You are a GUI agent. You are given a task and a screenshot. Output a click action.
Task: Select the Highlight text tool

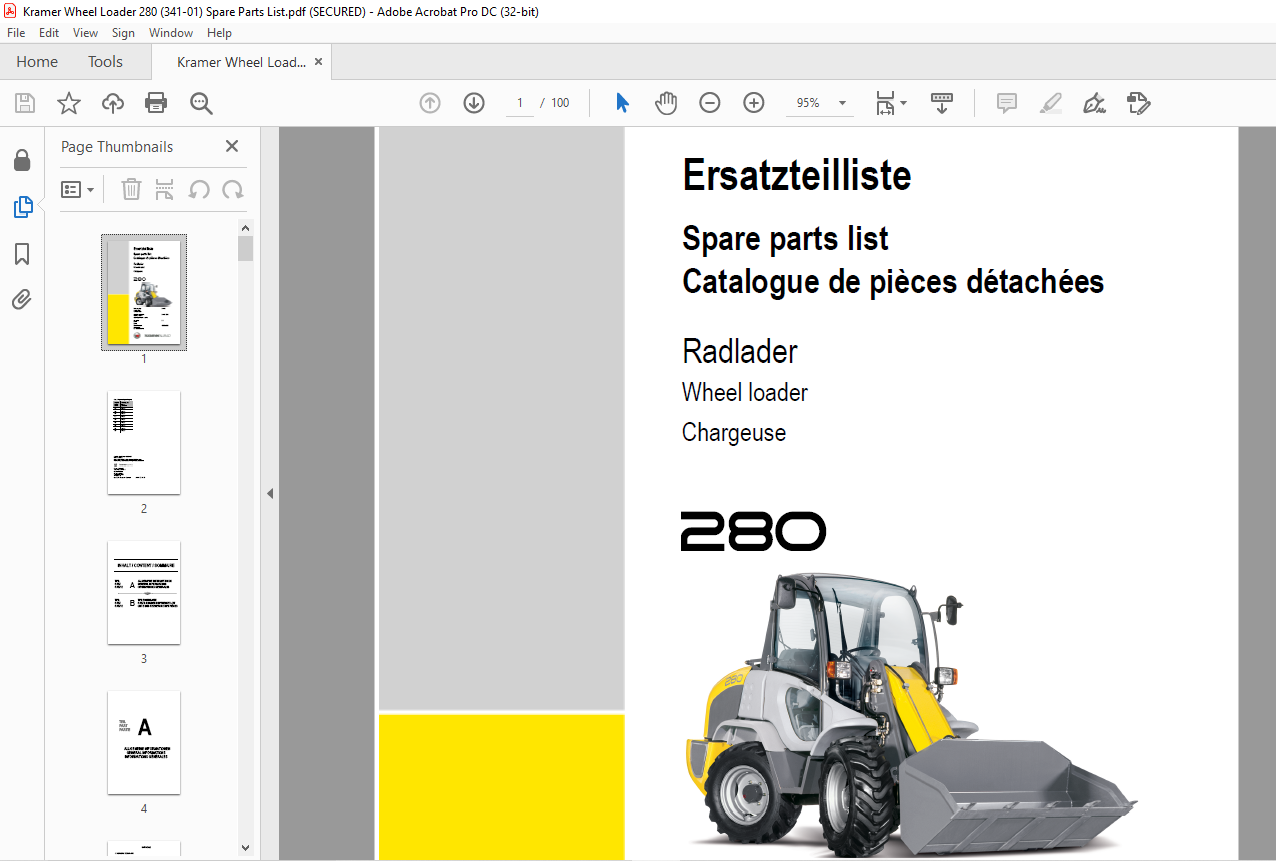1051,103
